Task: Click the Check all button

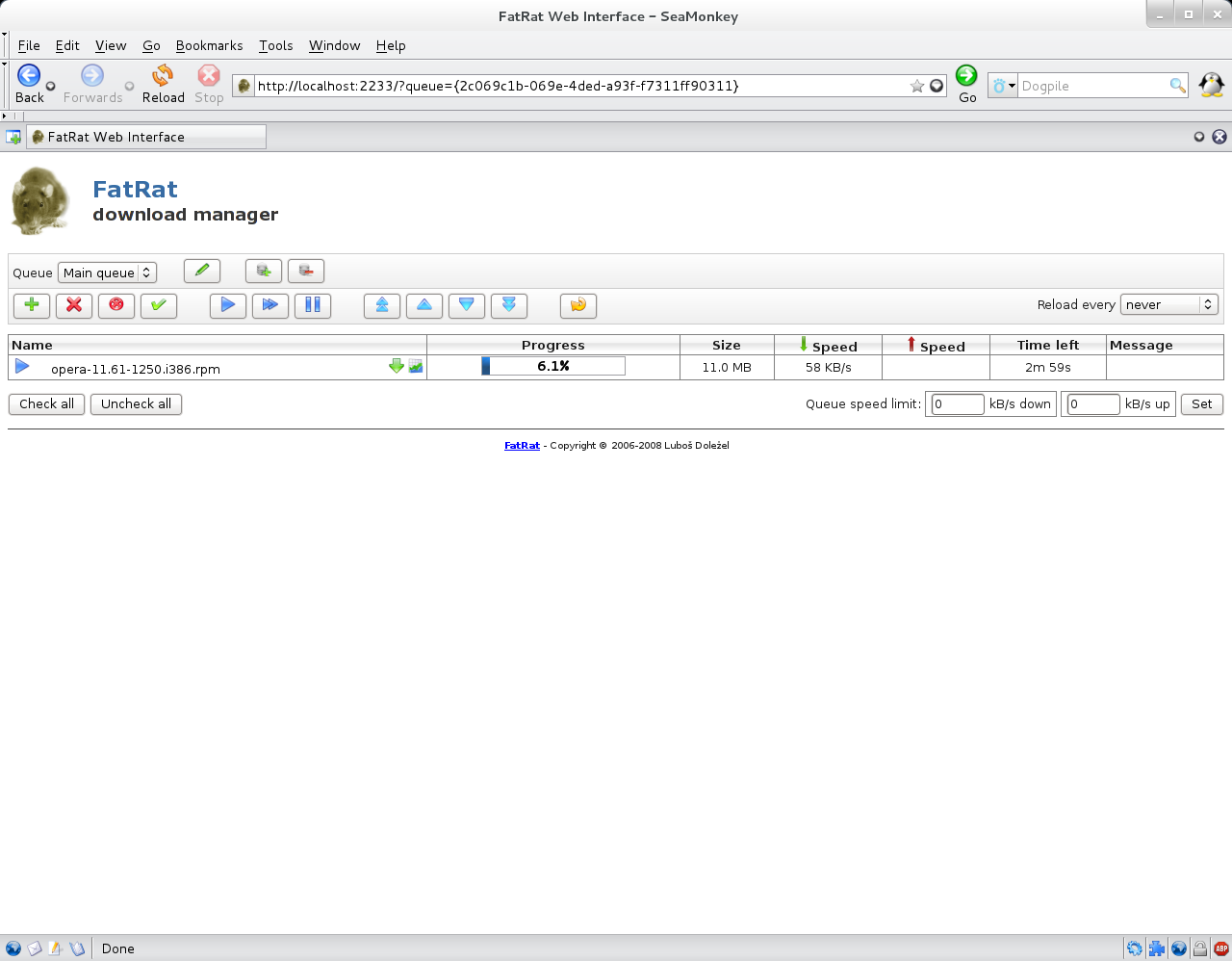Action: pyautogui.click(x=46, y=404)
